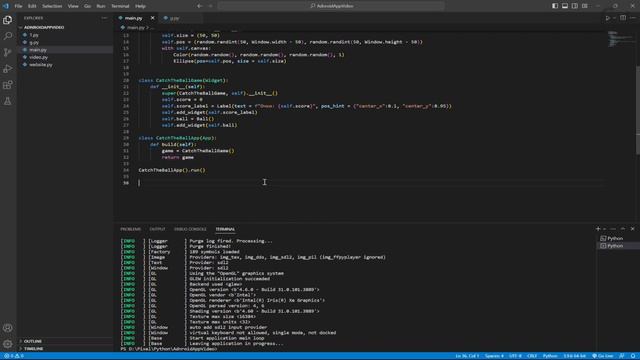640x360 pixels.
Task: Open the Go menu
Action: (x=87, y=6)
